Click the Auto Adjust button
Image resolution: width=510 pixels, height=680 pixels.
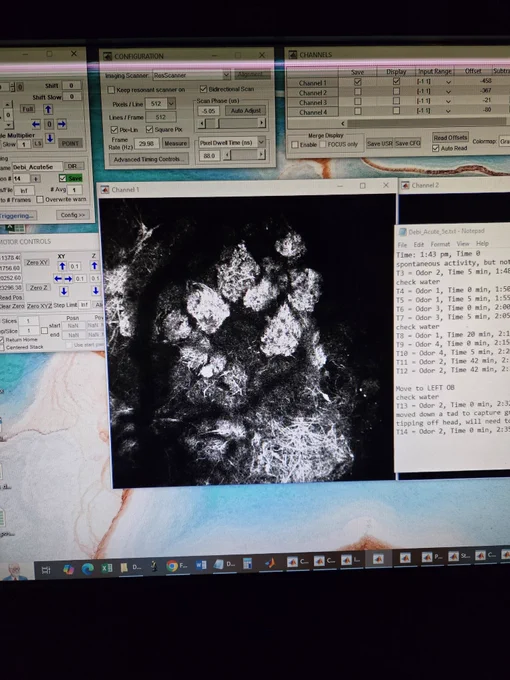click(x=246, y=111)
